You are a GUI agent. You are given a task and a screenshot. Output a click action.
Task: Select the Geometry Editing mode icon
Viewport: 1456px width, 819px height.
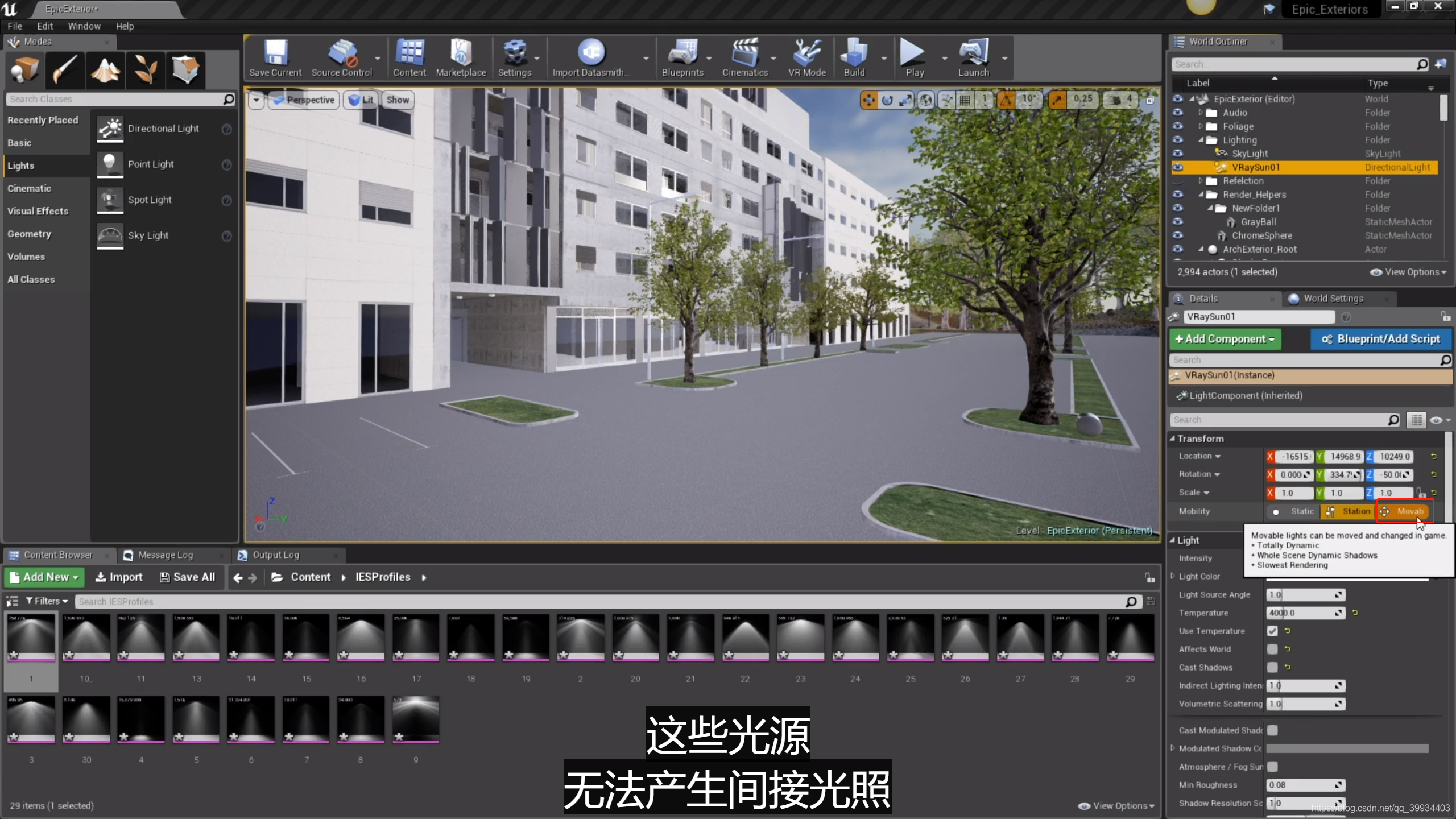pyautogui.click(x=185, y=70)
